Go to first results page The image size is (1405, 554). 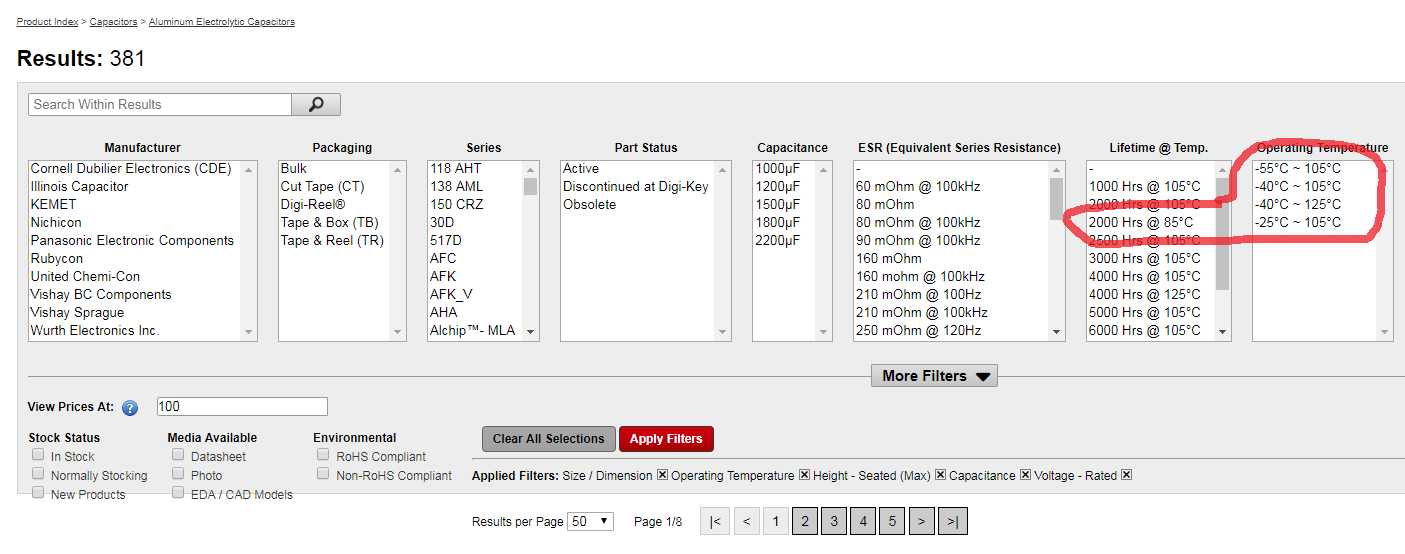point(715,521)
